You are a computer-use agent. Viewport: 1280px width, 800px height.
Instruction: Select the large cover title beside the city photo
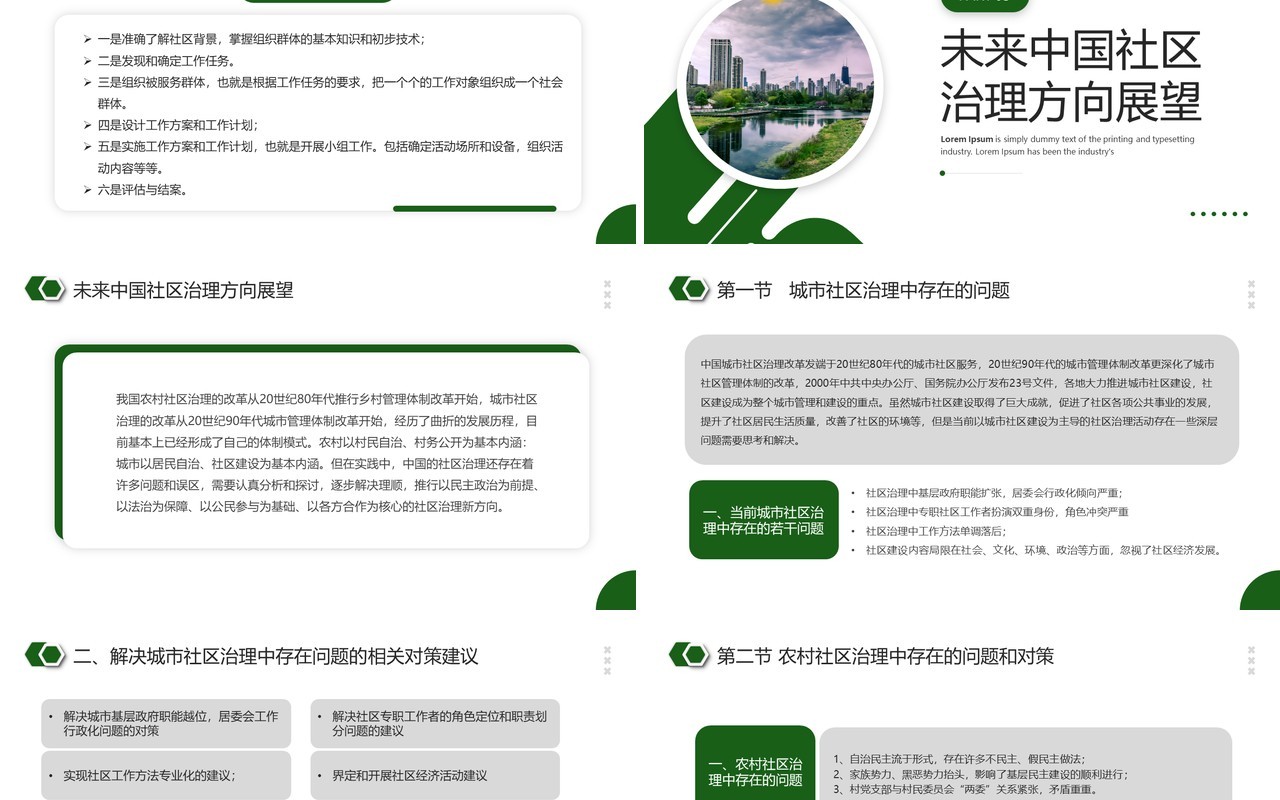pos(1070,76)
